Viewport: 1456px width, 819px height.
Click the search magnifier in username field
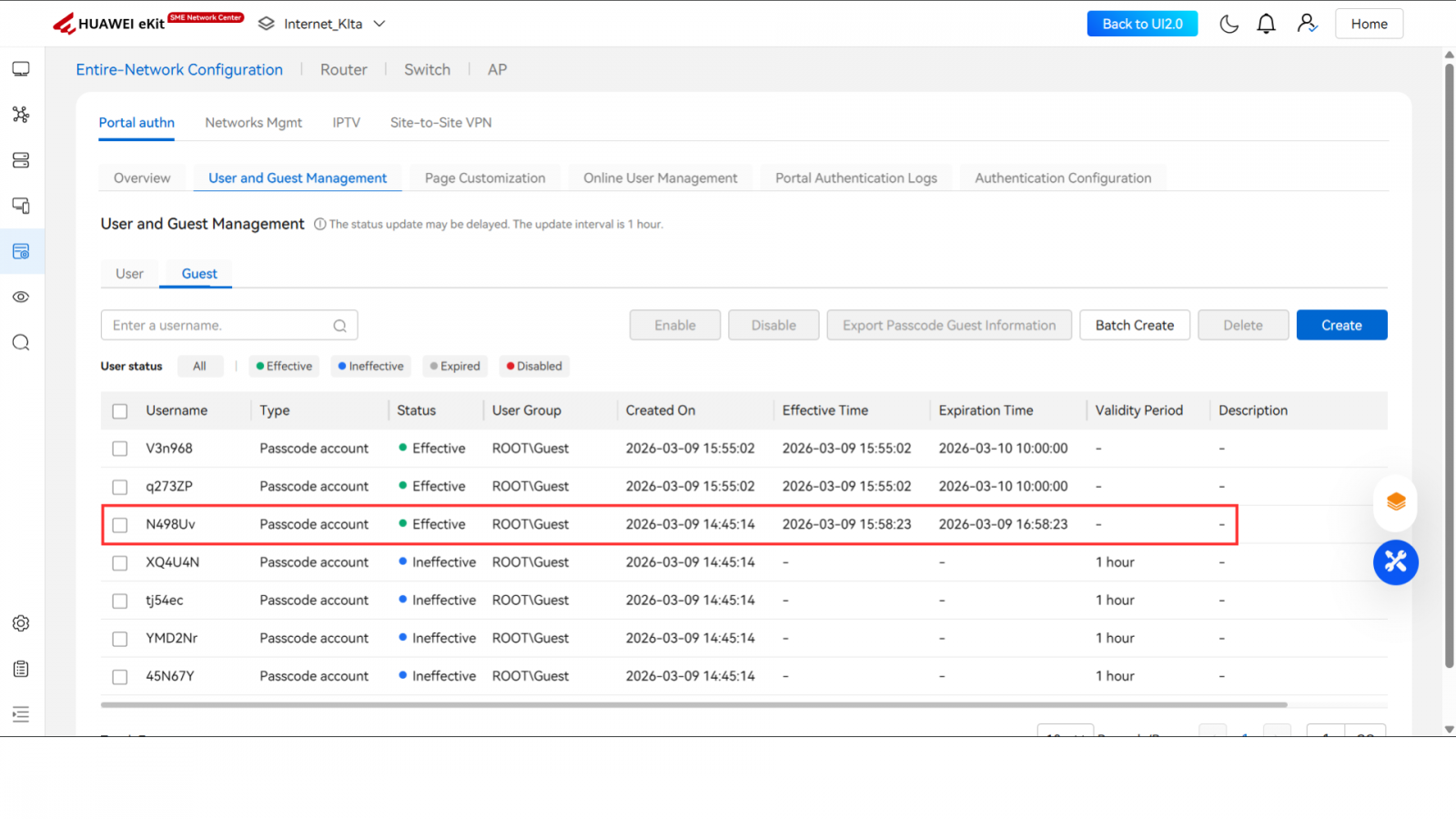[339, 326]
